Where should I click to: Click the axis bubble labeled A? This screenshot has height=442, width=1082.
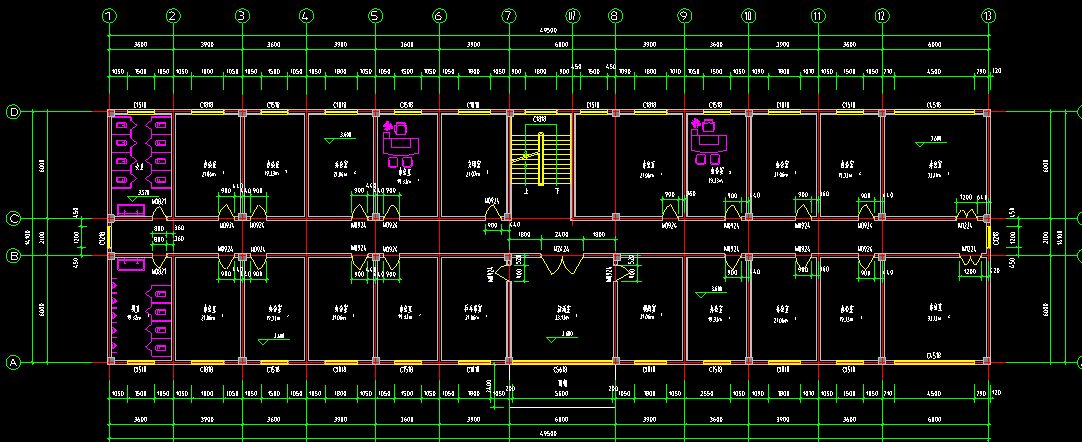pyautogui.click(x=12, y=362)
